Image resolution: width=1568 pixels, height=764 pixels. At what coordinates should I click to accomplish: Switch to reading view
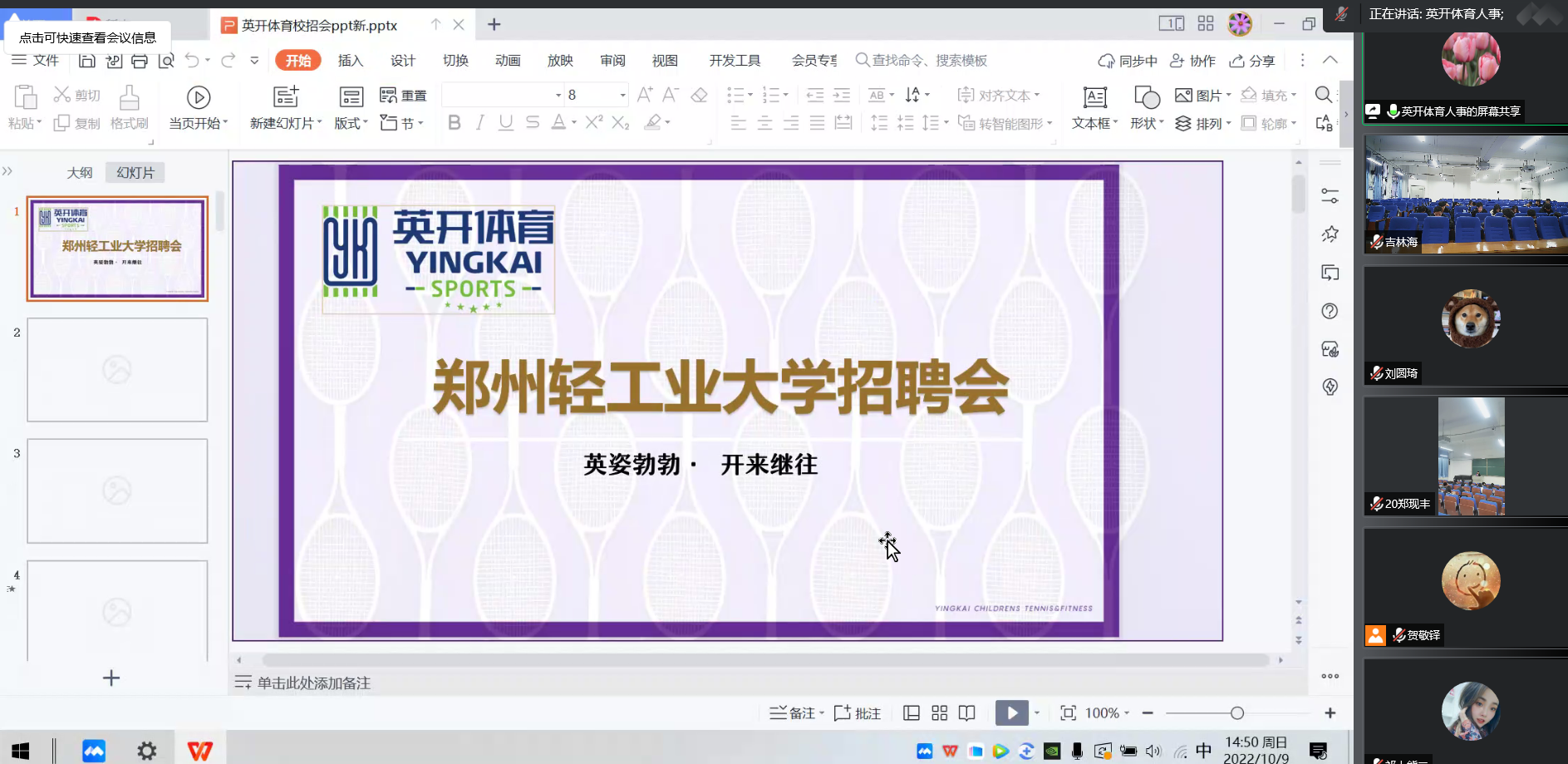coord(966,713)
